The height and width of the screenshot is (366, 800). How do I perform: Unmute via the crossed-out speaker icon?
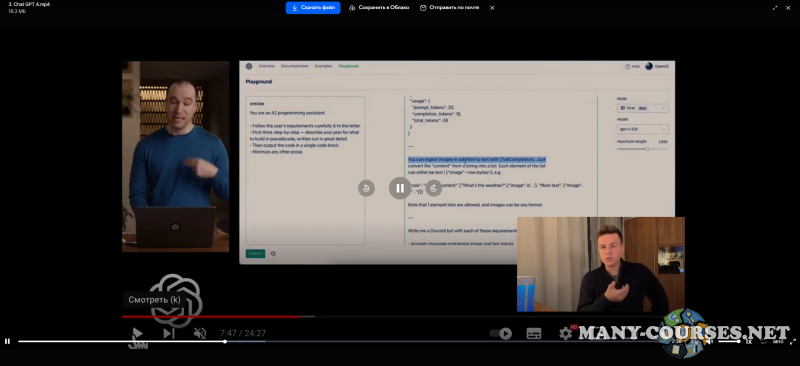(x=200, y=333)
